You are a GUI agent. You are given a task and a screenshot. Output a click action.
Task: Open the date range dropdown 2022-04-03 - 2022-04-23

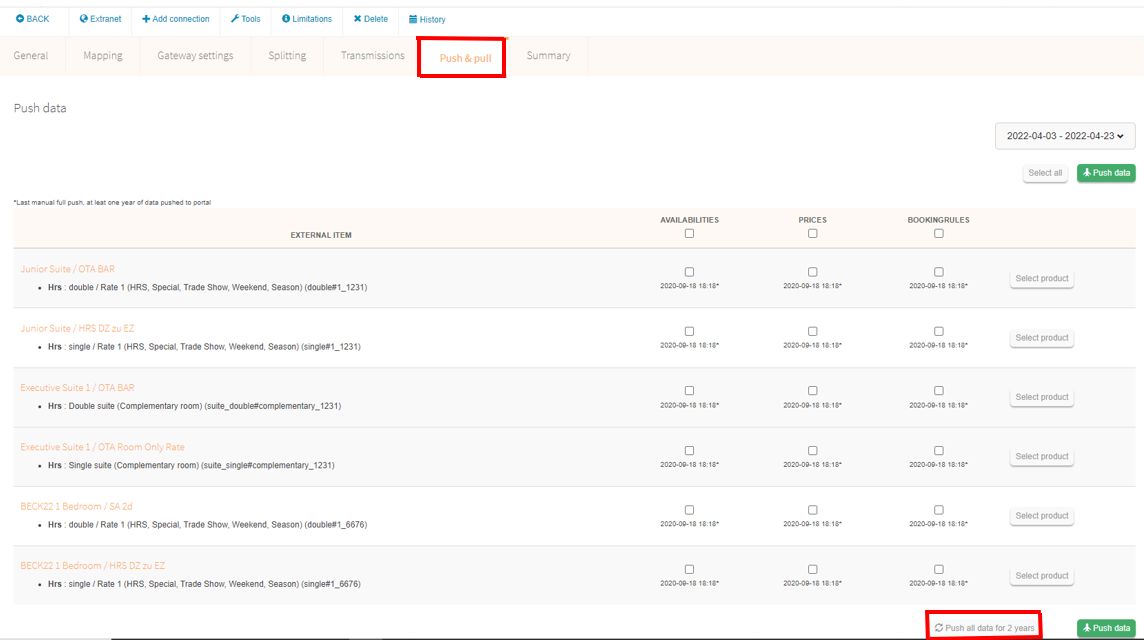click(x=1065, y=136)
